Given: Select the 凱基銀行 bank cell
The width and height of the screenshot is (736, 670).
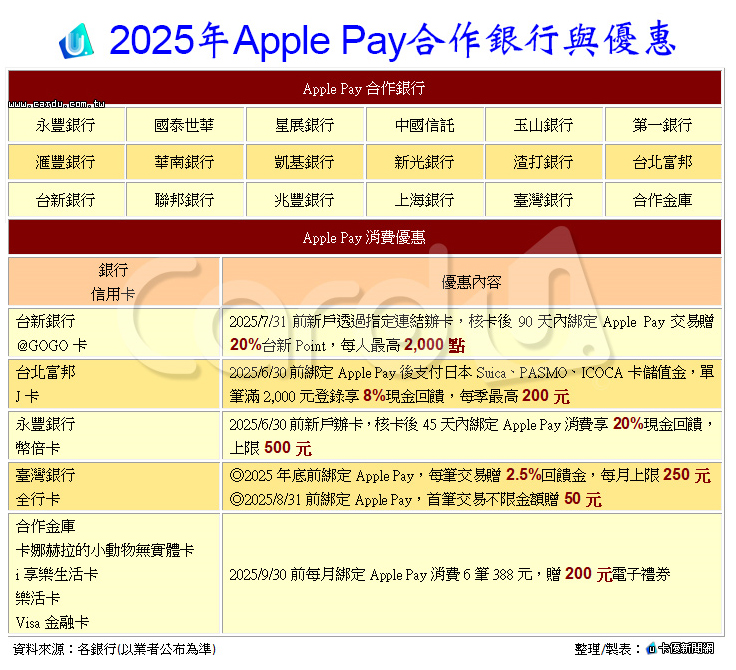Looking at the screenshot, I should coord(305,162).
